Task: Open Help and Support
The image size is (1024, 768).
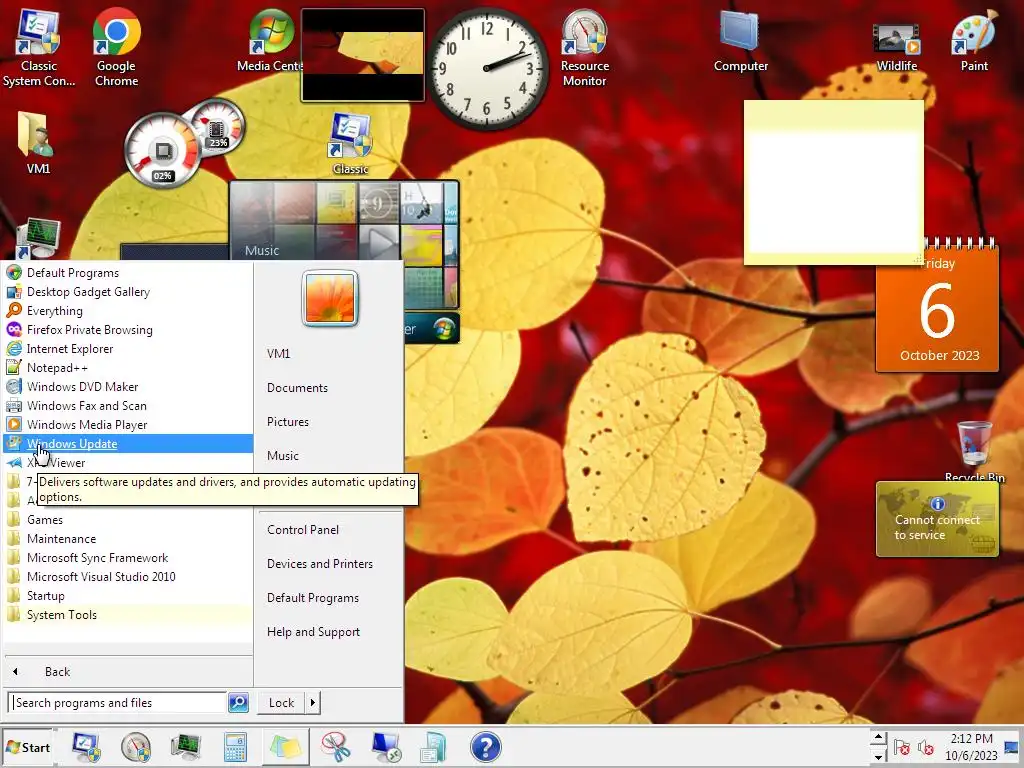Action: tap(313, 632)
